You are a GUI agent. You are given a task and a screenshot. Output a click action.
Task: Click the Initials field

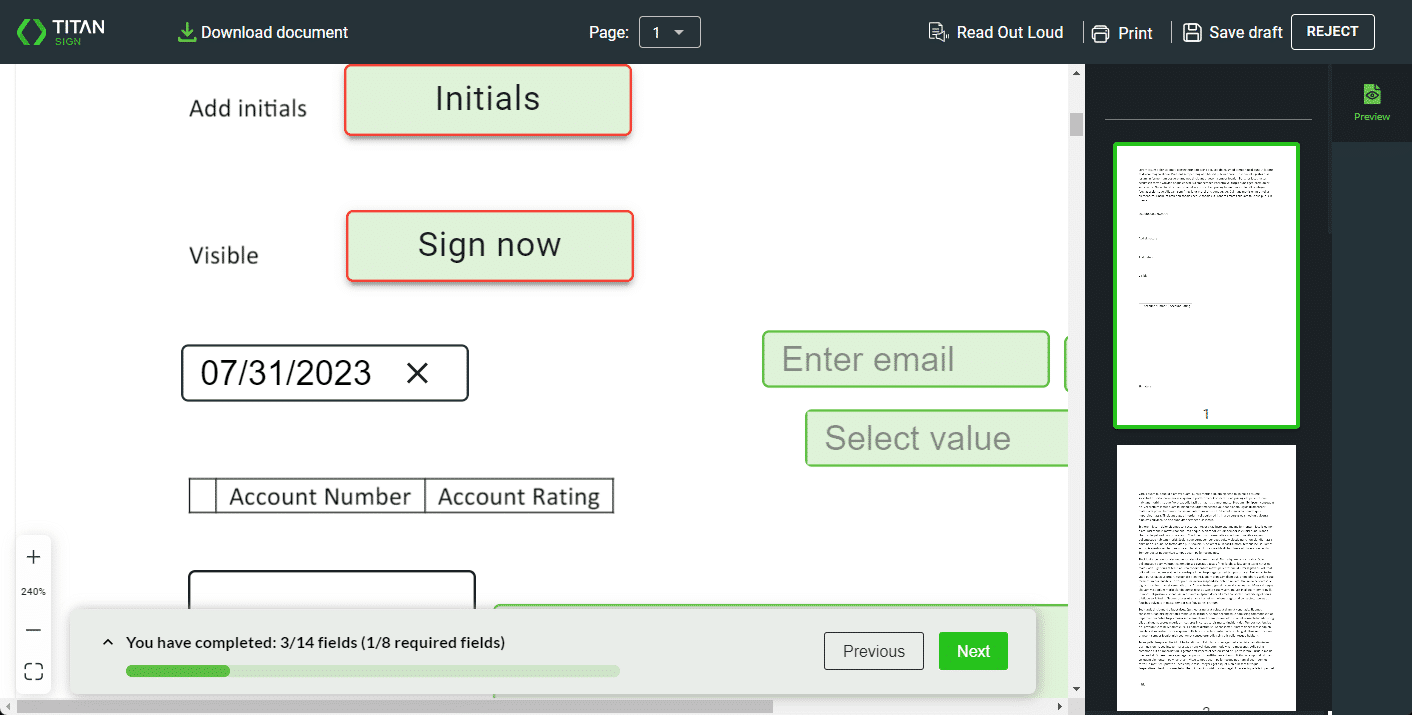click(x=487, y=99)
